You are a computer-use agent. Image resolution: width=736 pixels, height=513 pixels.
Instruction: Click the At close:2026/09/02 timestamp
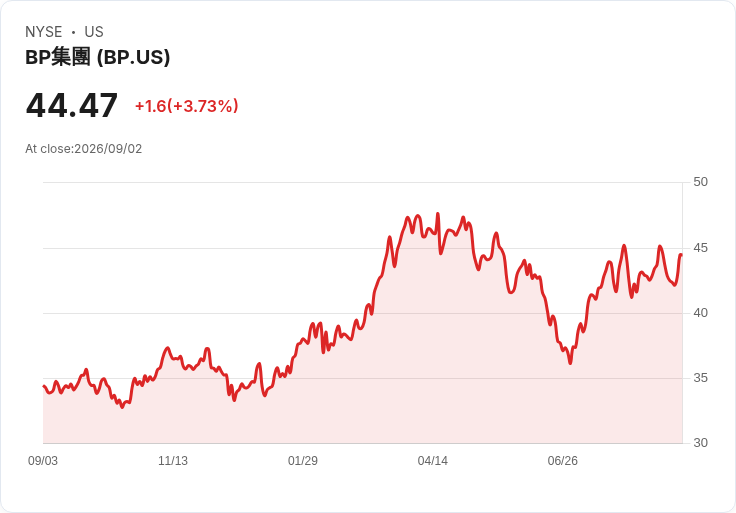tap(84, 149)
